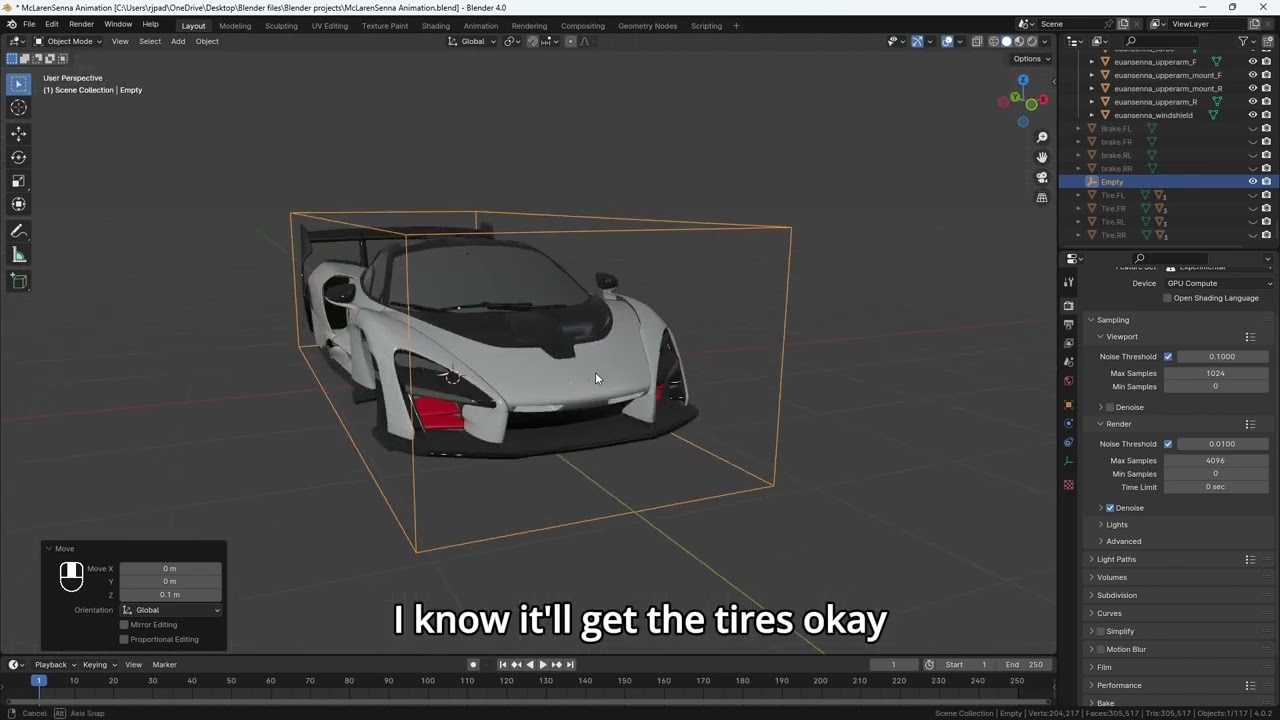Screen dimensions: 1280x720
Task: Enable Motion Blur checkbox
Action: point(1101,649)
